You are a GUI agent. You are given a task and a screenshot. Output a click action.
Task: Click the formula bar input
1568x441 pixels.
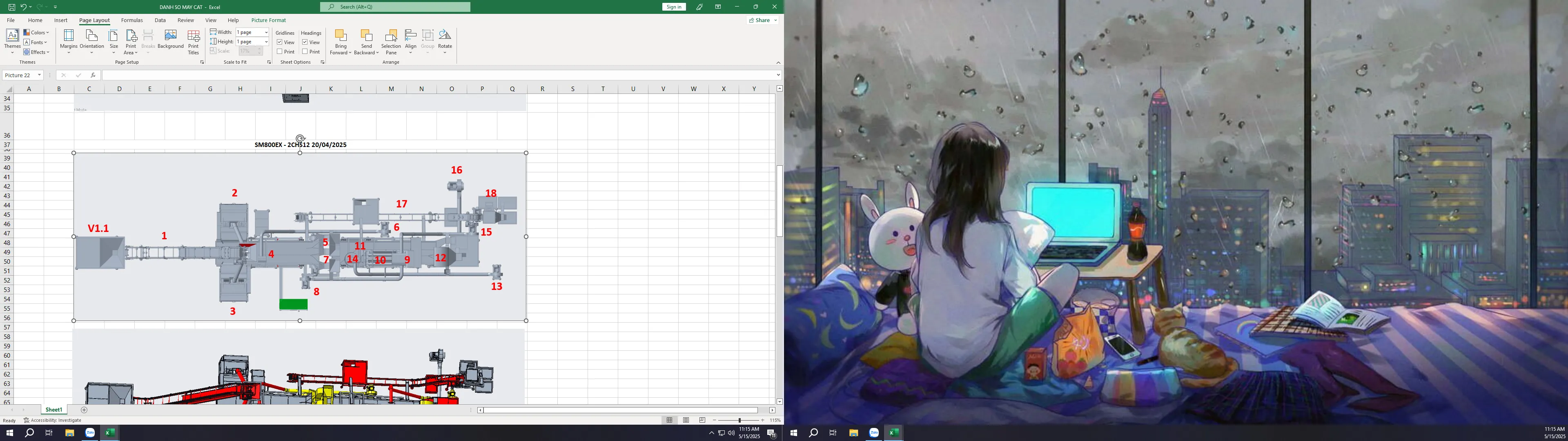[x=438, y=75]
